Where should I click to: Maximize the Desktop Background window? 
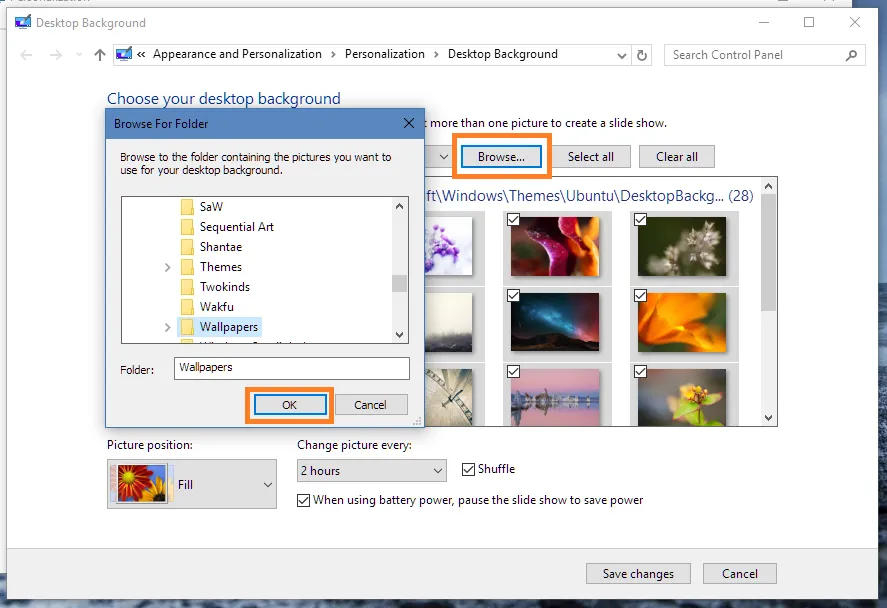click(x=809, y=22)
